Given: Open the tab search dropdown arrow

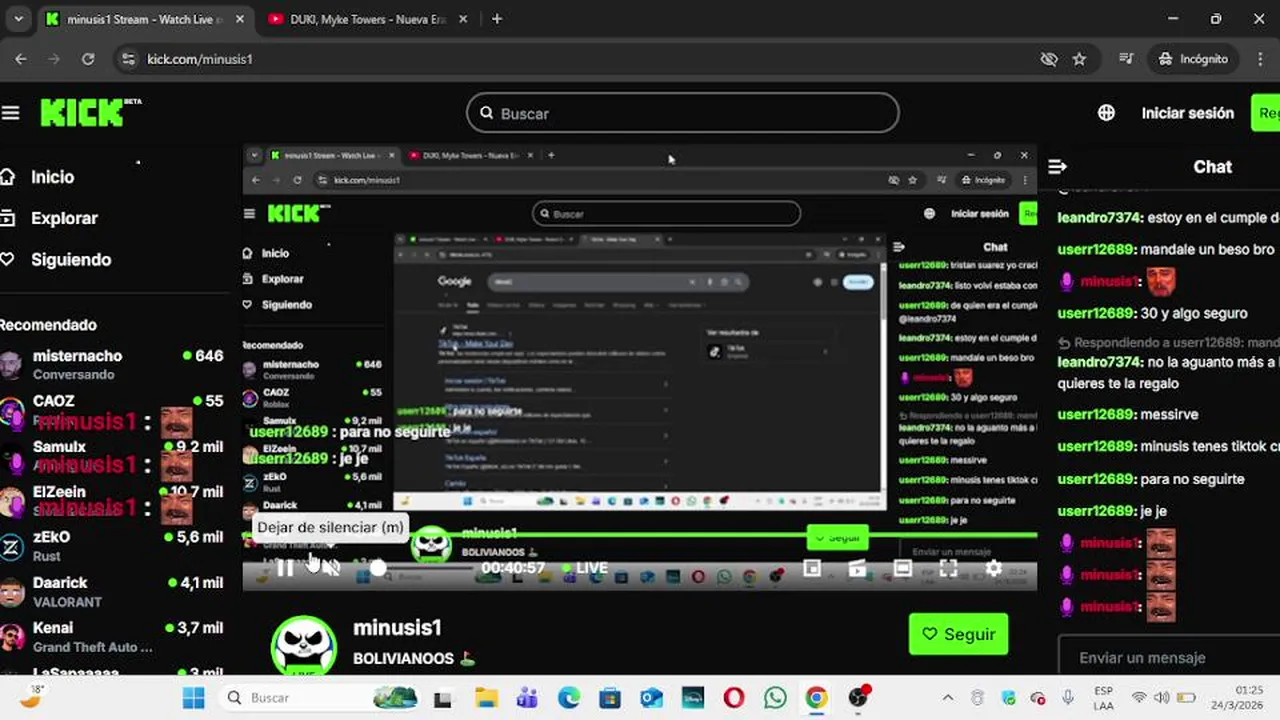Looking at the screenshot, I should [18, 19].
